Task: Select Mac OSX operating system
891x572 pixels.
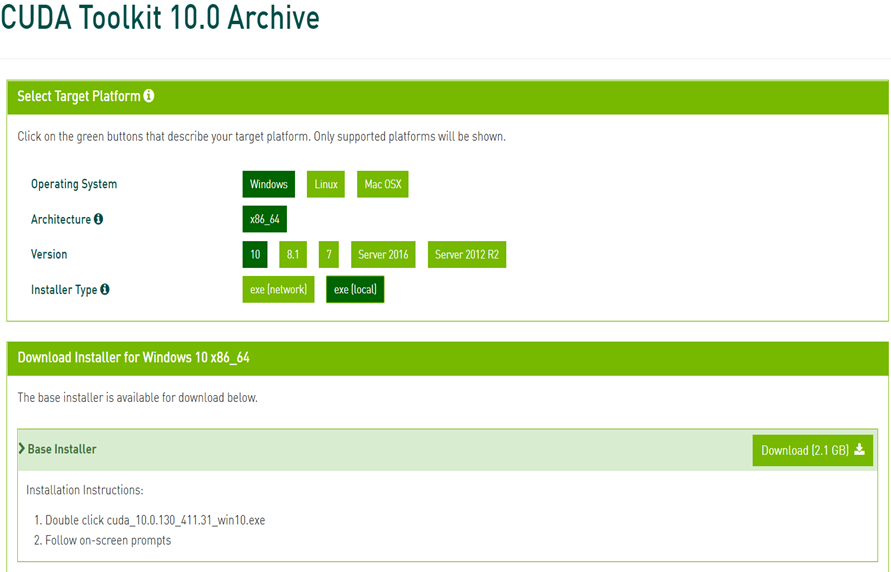Action: [x=382, y=184]
